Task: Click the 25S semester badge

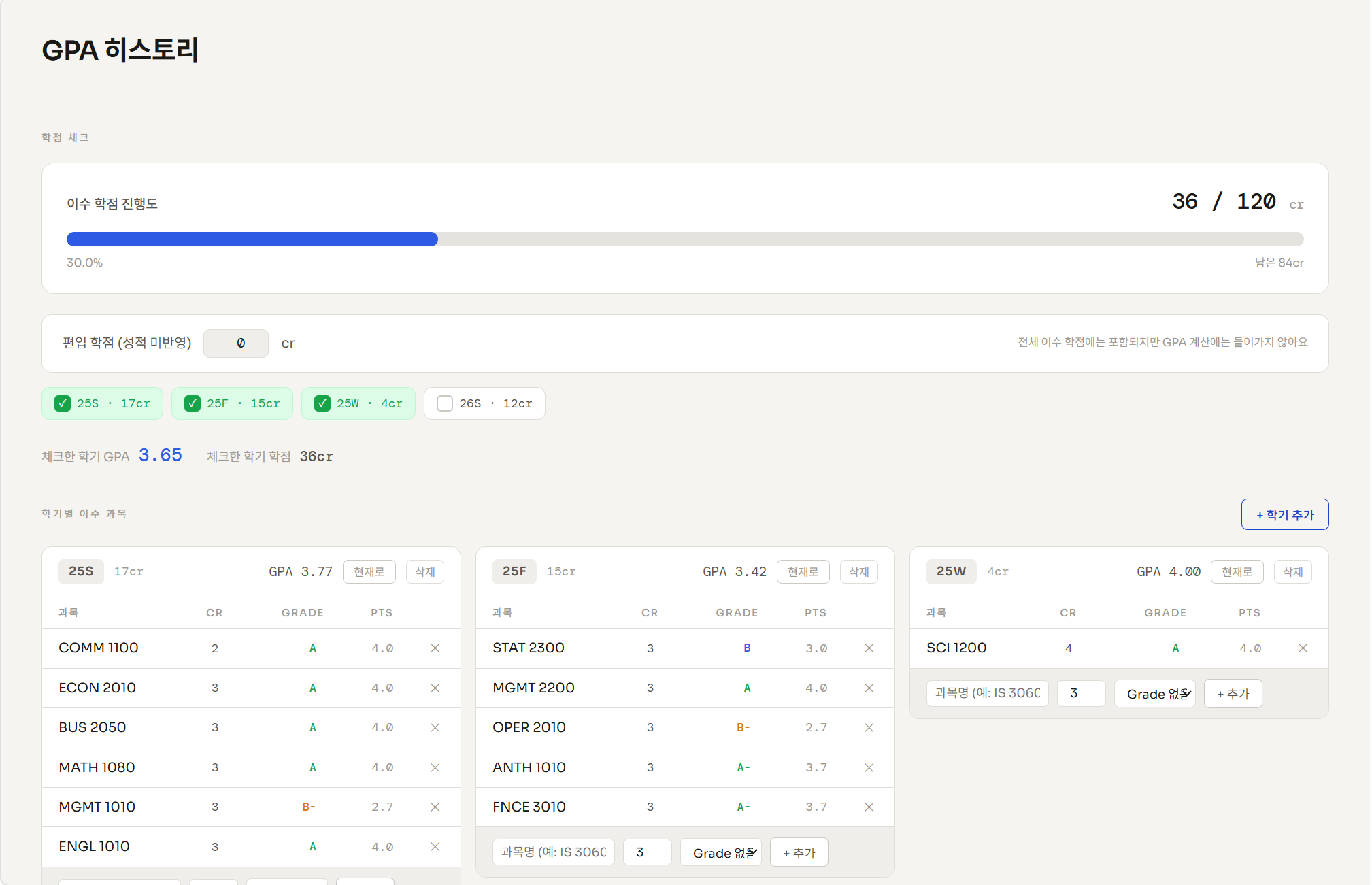Action: pos(81,571)
